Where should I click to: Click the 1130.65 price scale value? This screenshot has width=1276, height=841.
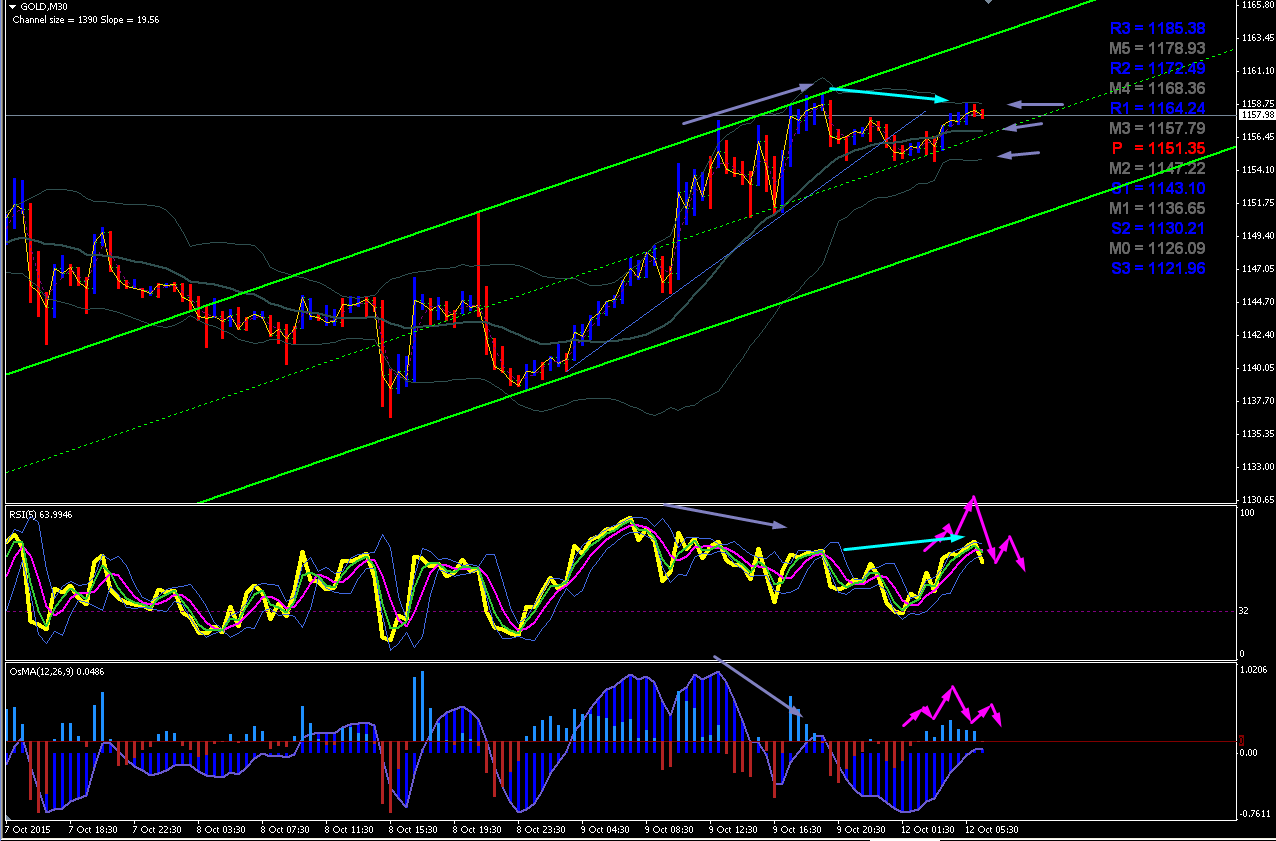coord(1257,499)
